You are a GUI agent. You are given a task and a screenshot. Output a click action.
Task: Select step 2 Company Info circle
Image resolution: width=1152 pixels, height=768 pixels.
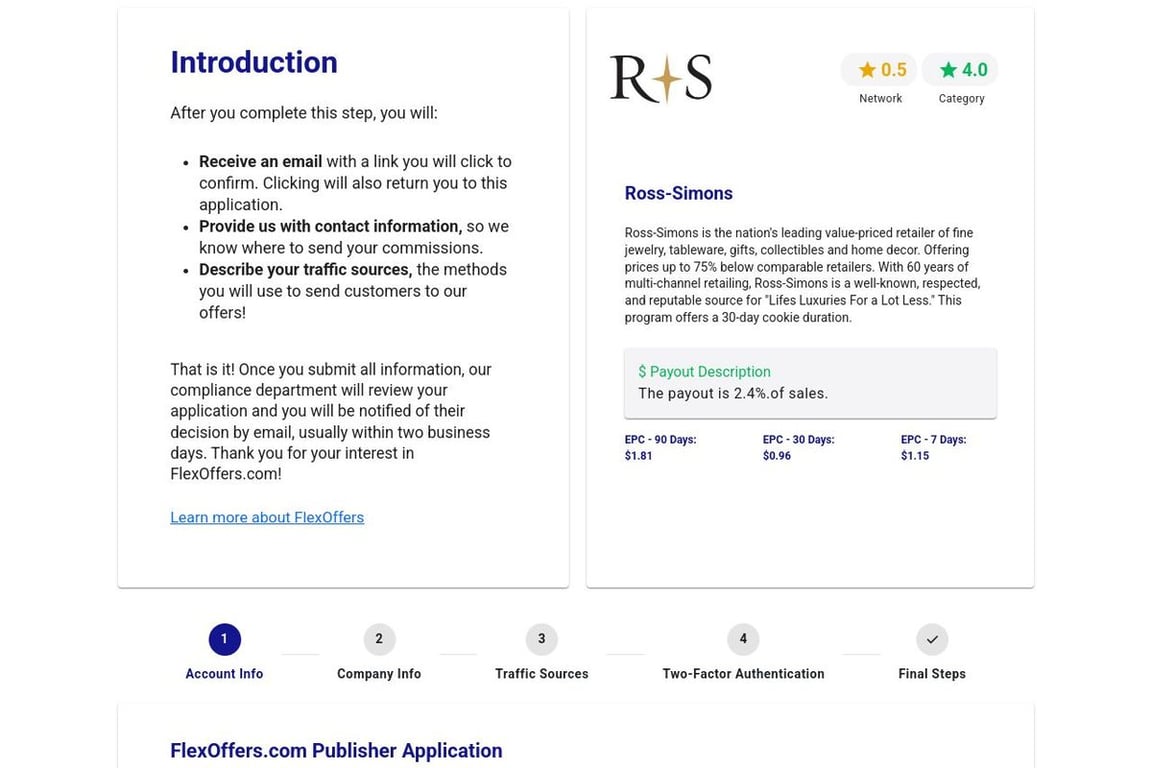tap(379, 639)
